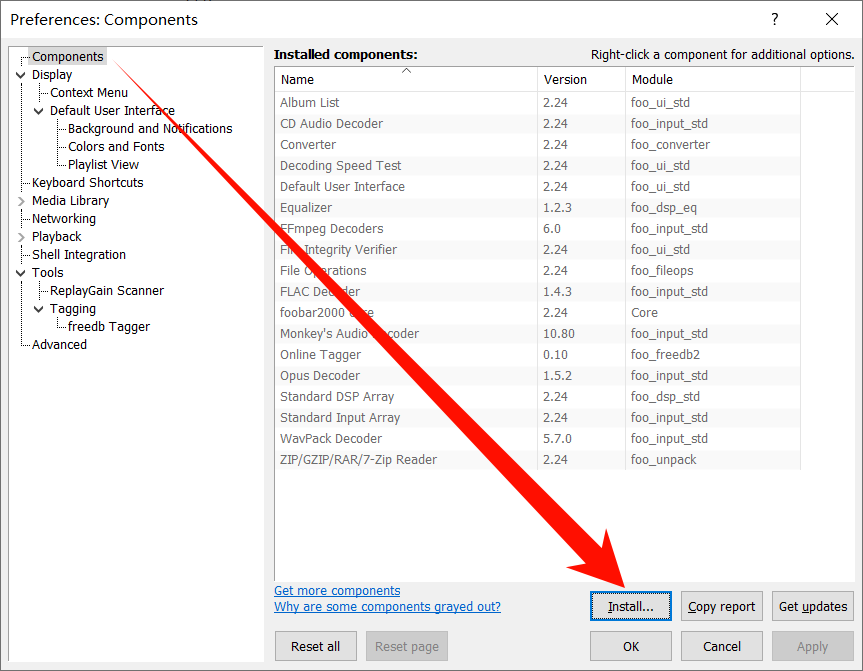Viewport: 863px width, 671px height.
Task: Select Standard Input Array component
Action: tap(537, 417)
